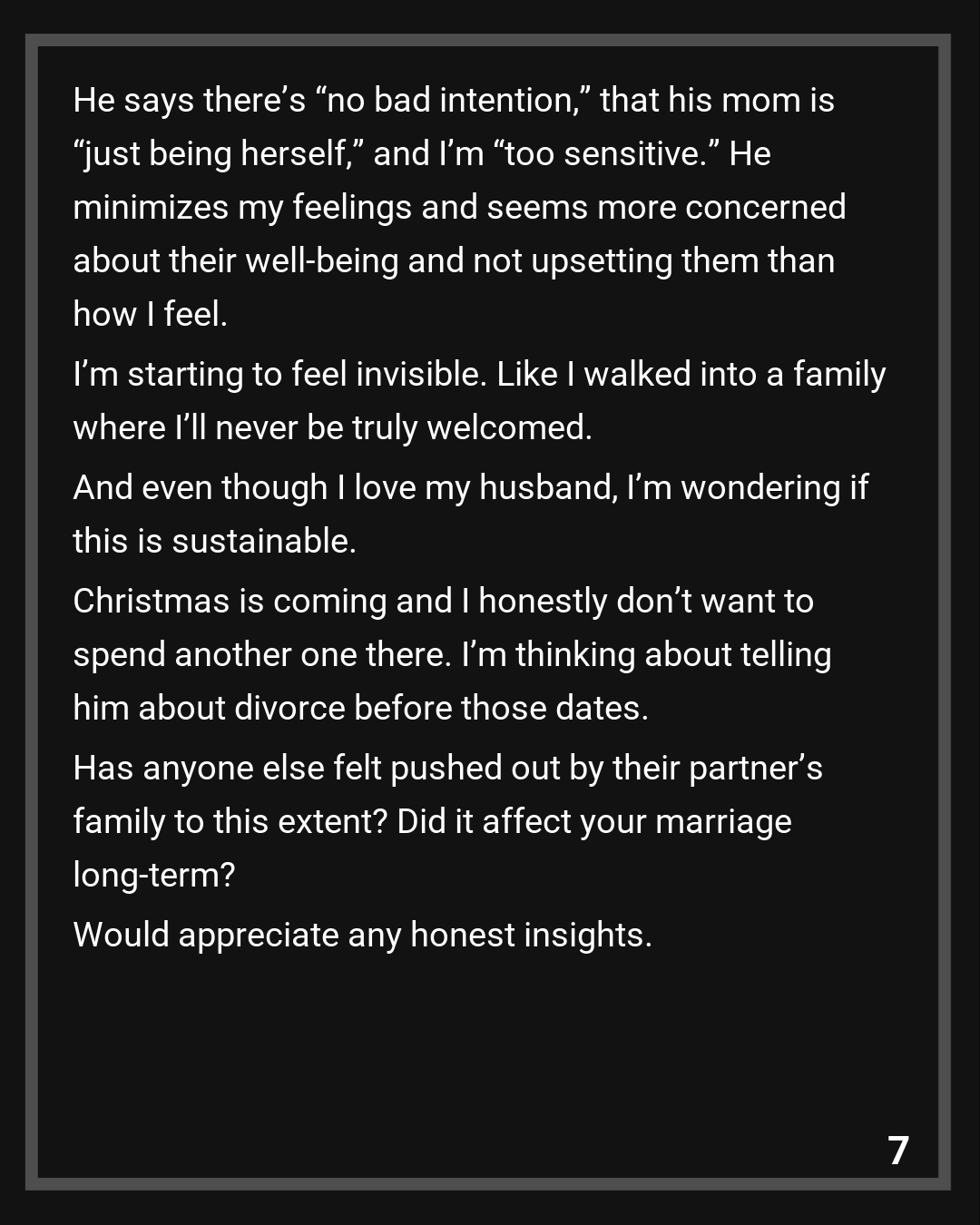The width and height of the screenshot is (980, 1225).
Task: Click the word "divorce" in the text
Action: pyautogui.click(x=289, y=709)
